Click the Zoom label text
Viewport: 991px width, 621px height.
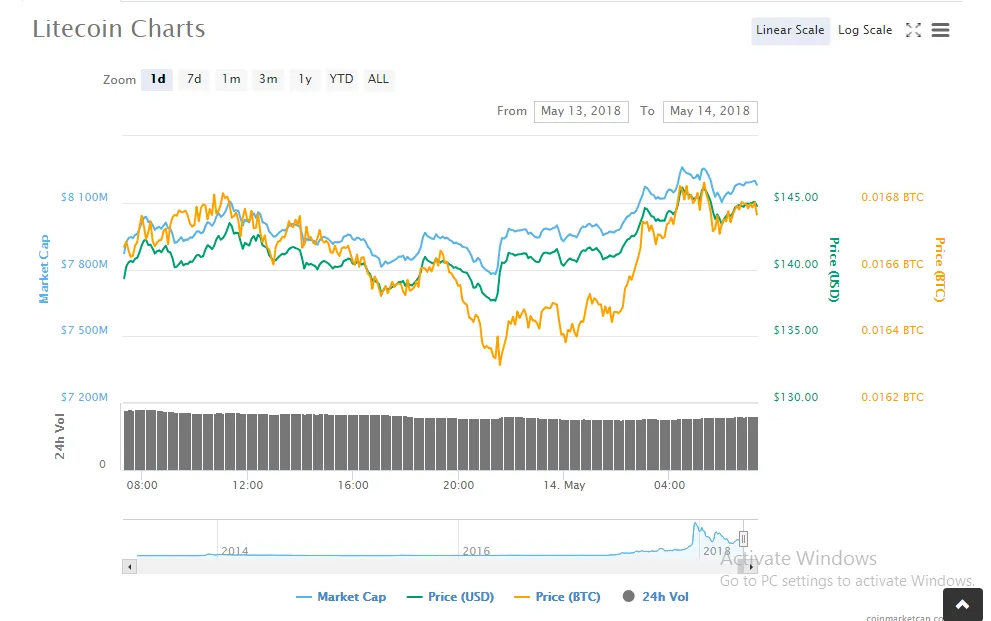tap(119, 80)
